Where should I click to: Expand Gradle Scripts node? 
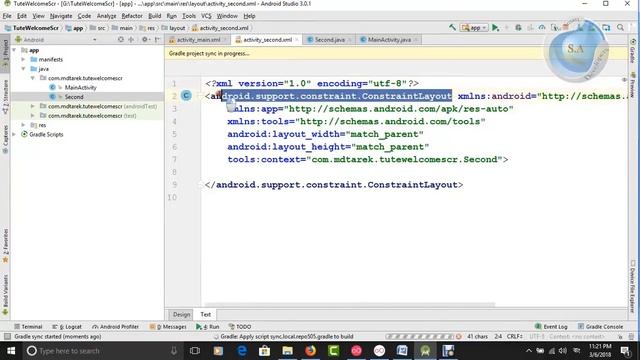click(x=15, y=134)
